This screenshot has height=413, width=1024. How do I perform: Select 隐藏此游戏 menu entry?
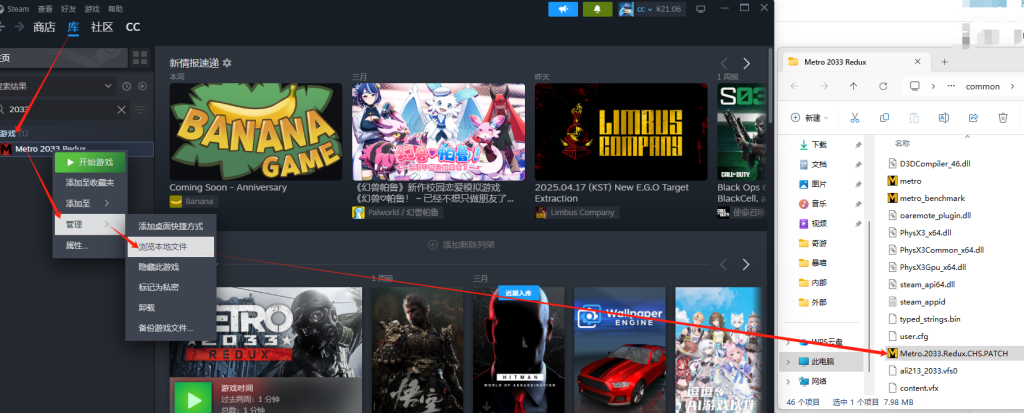pos(170,267)
